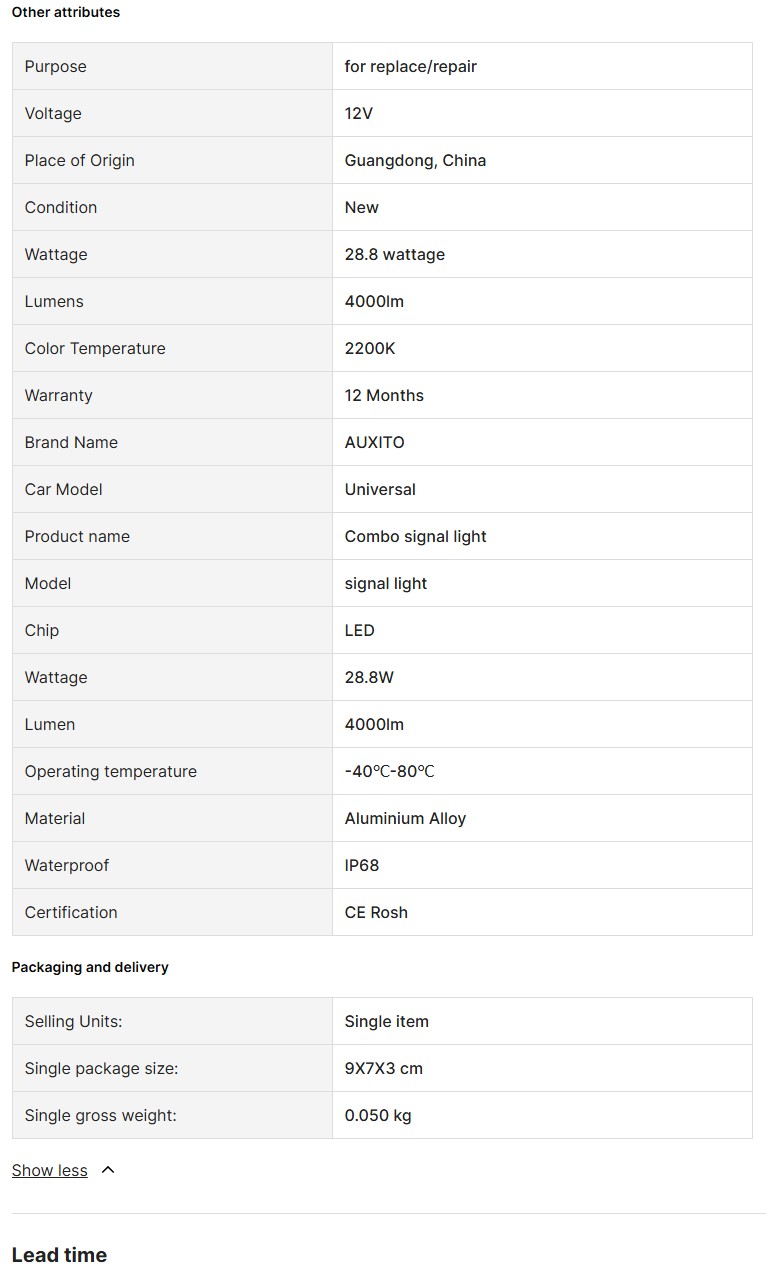Click the 9X7X3 cm package size value

point(384,1068)
